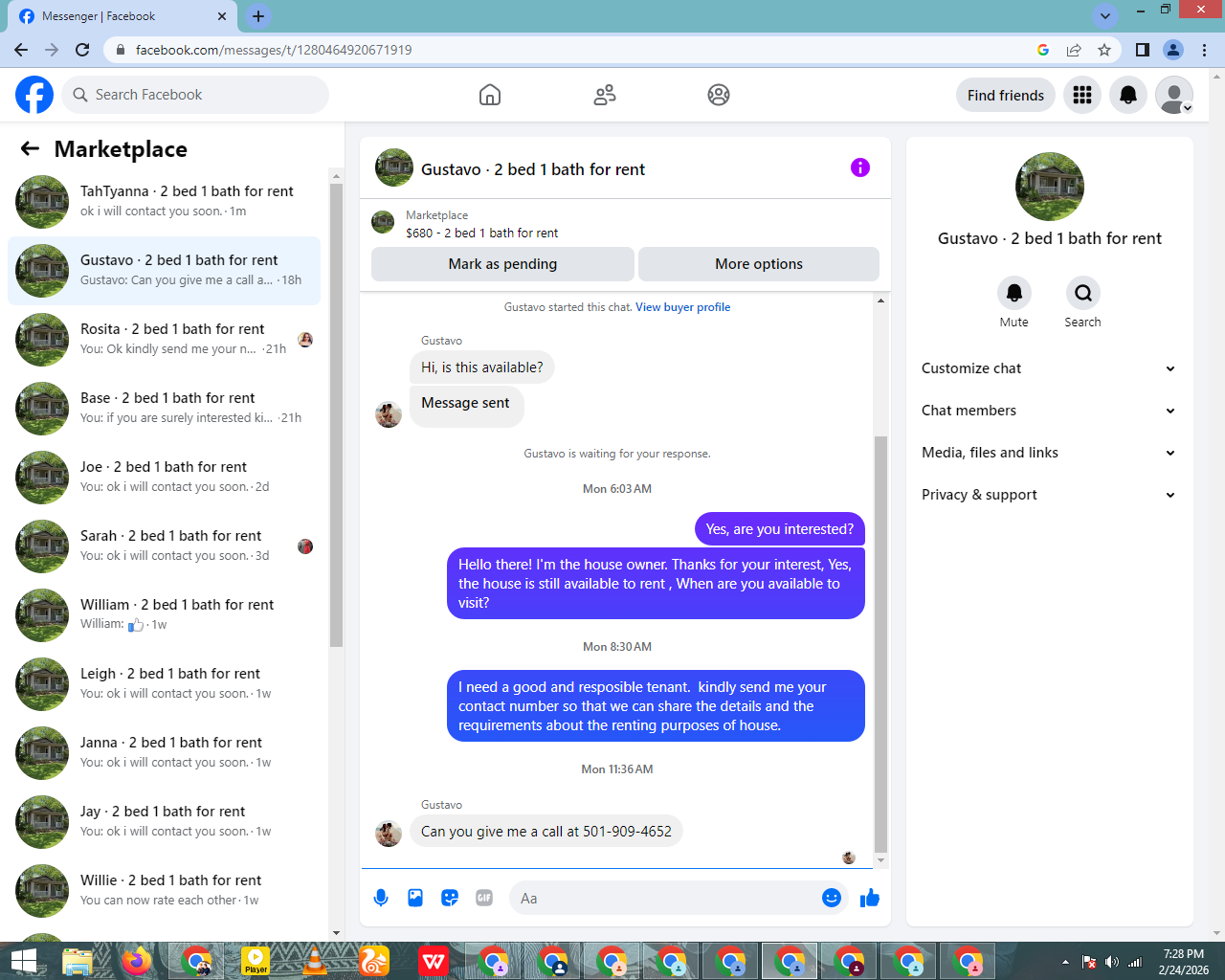Open the Groups icon in top navigation
Viewport: 1225px width, 980px height.
pos(719,95)
